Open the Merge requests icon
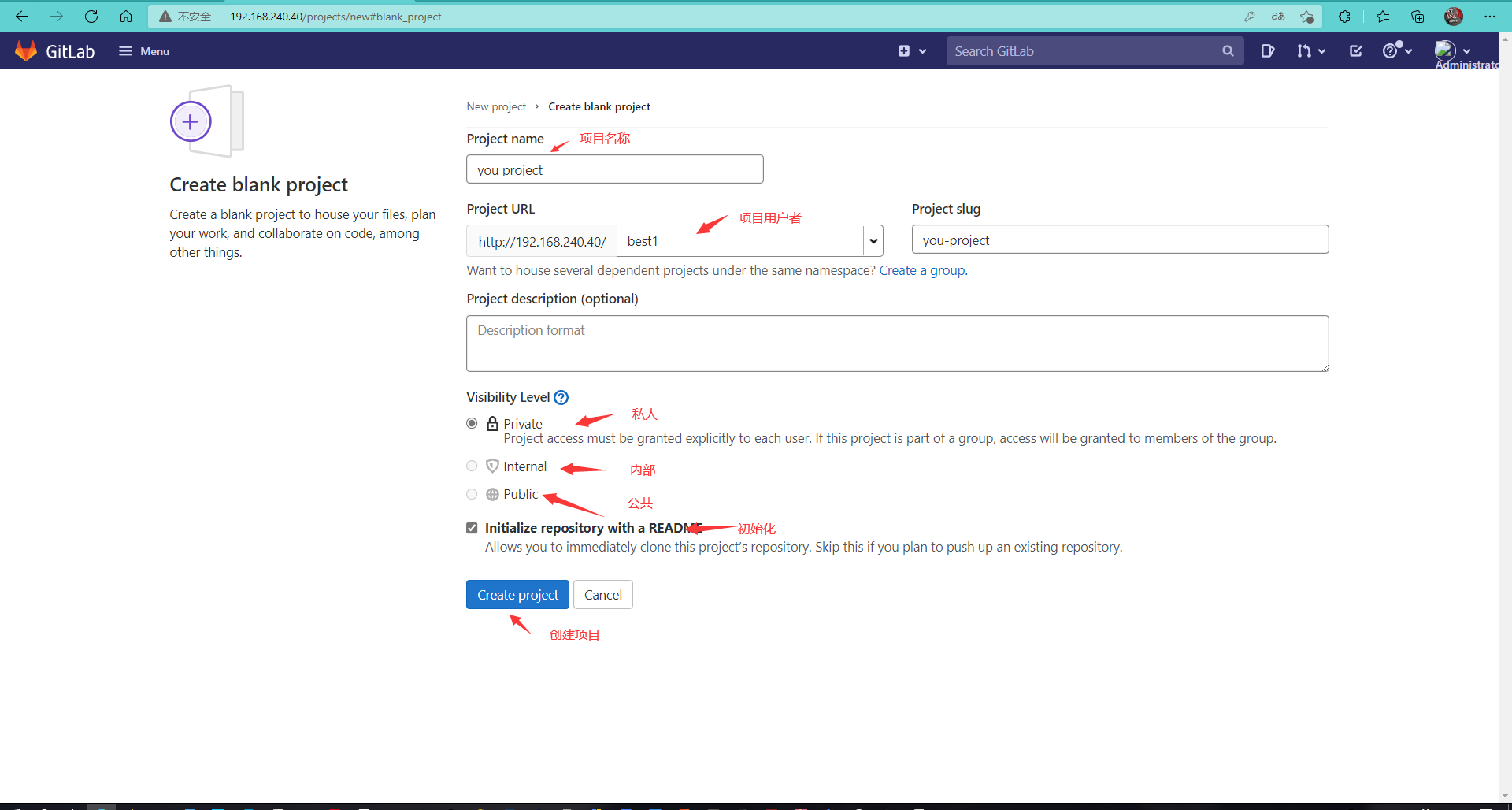The image size is (1512, 810). (1305, 50)
